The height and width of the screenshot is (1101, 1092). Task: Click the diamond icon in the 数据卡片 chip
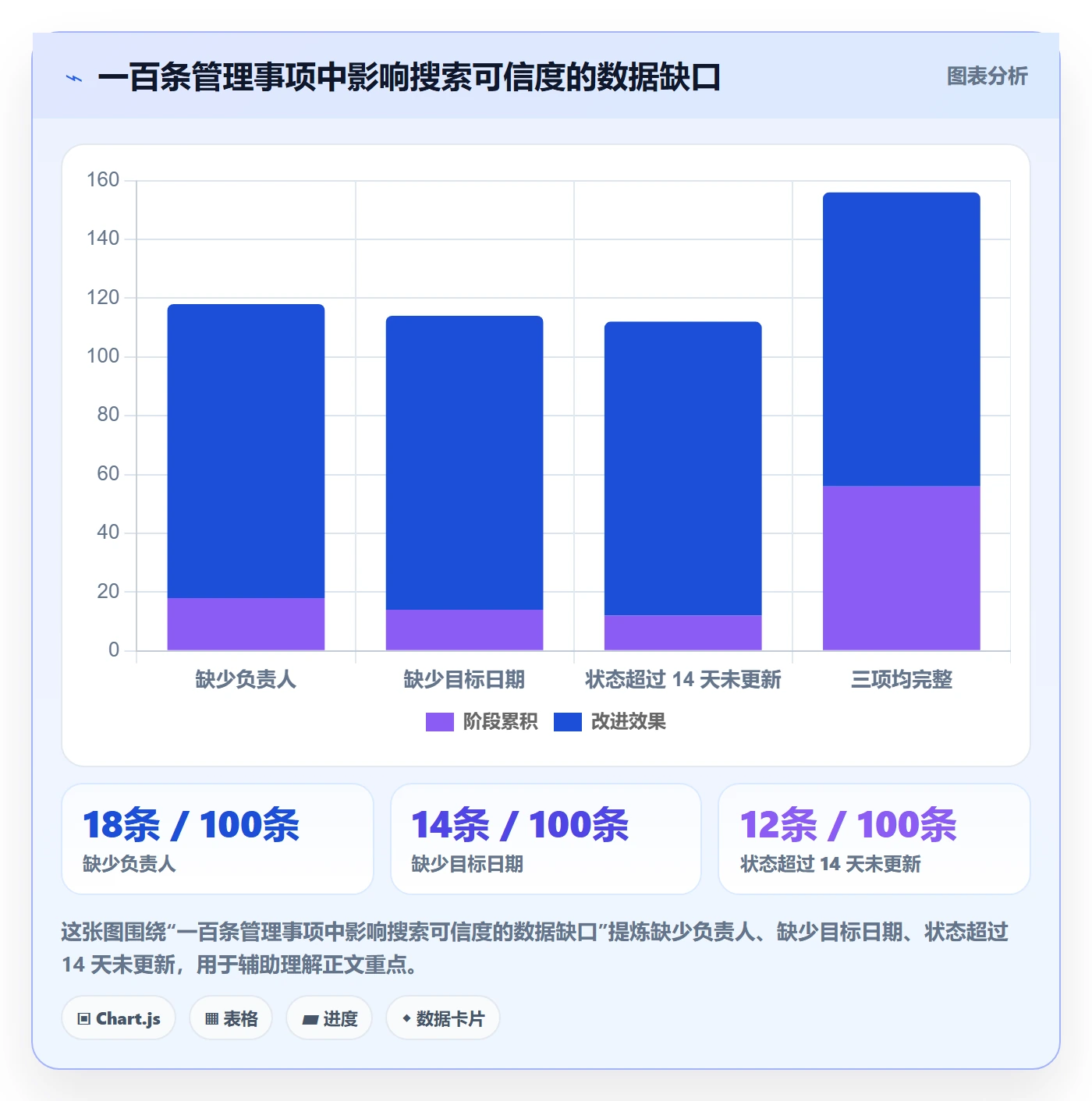406,1018
